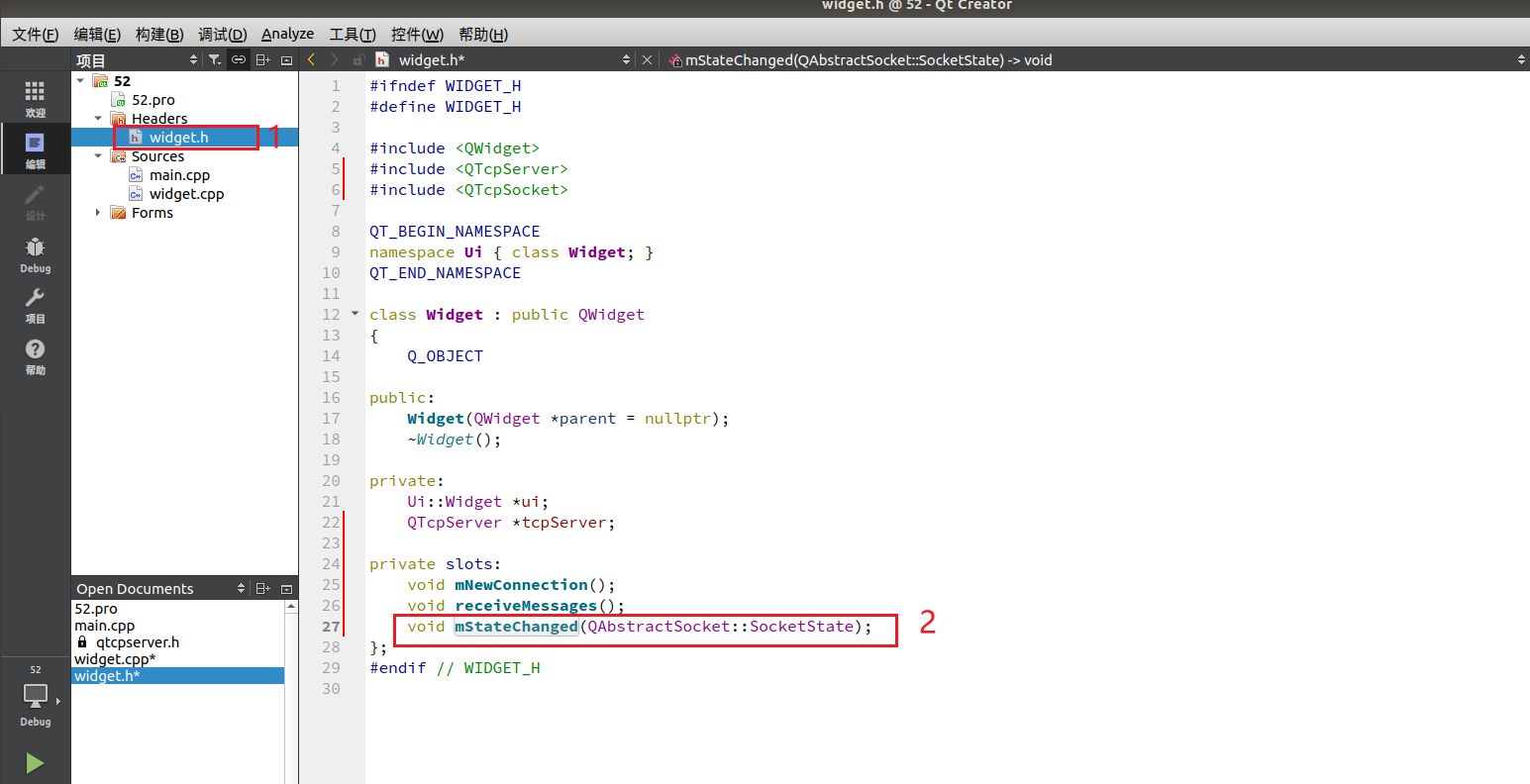Click the green Run button
Viewport: 1530px width, 784px height.
click(x=35, y=763)
